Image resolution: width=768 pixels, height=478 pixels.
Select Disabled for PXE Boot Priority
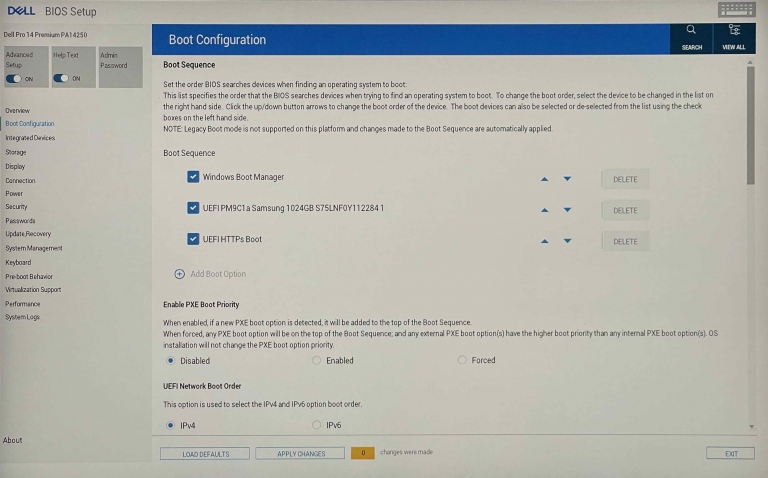pos(170,360)
